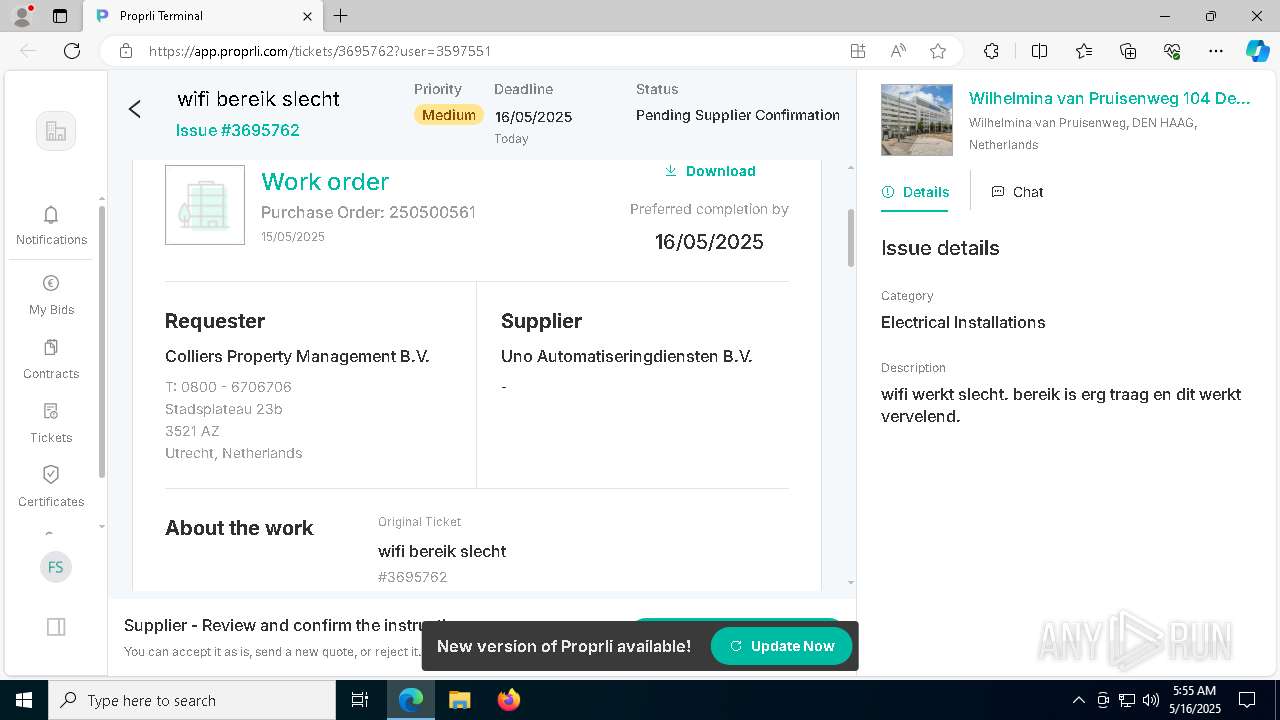
Task: Open browser Settings and more menu
Action: point(1216,51)
